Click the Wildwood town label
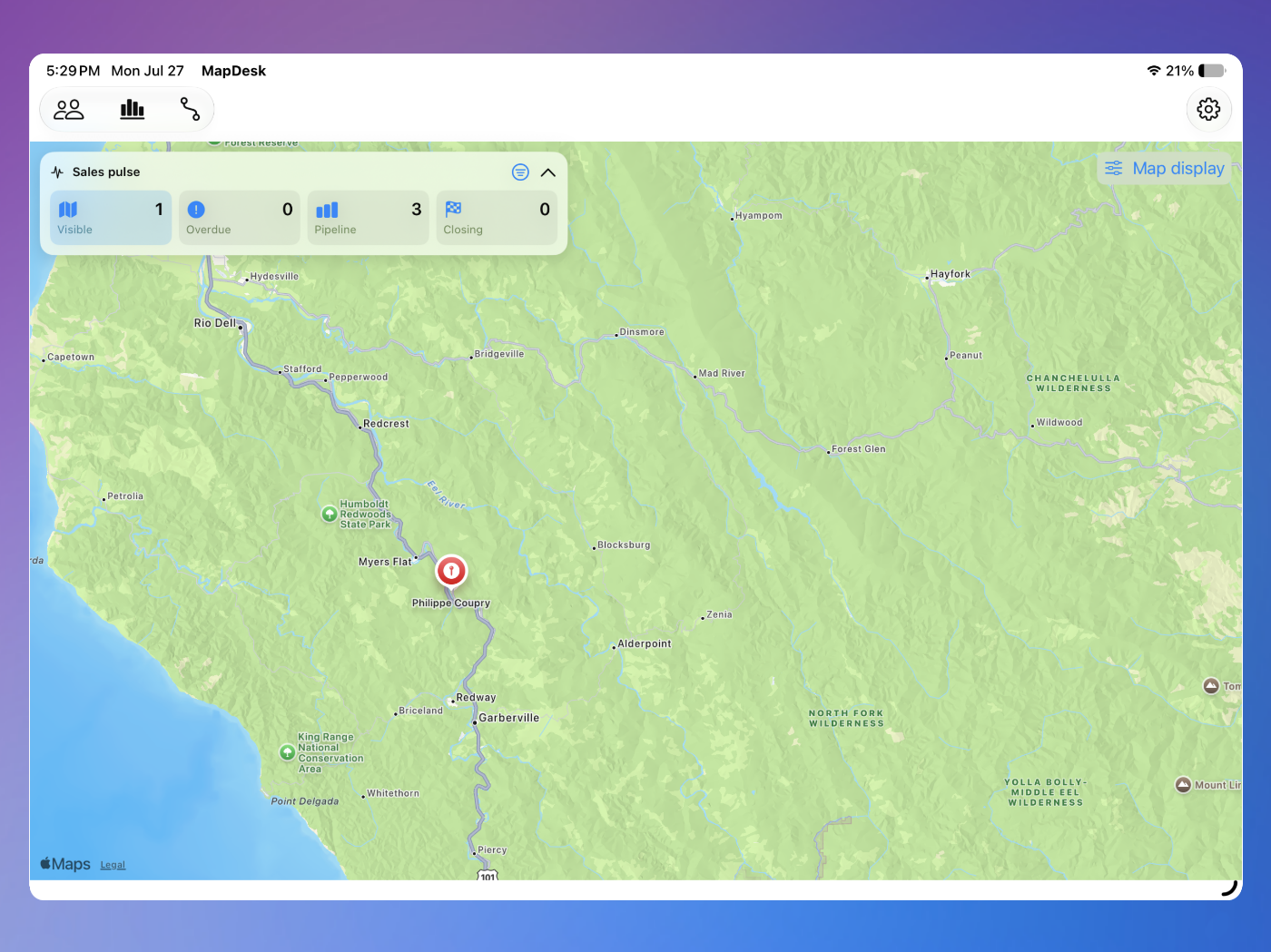 point(1059,423)
